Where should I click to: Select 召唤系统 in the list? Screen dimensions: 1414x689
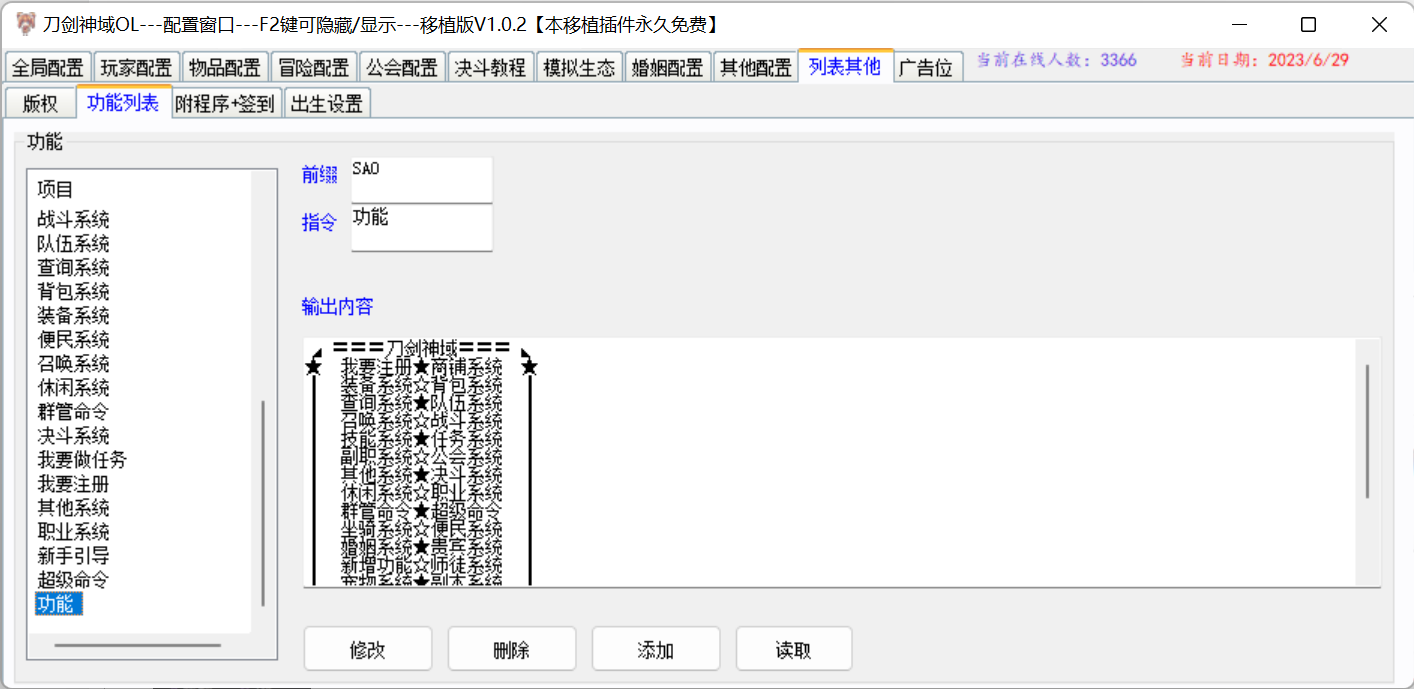(74, 364)
